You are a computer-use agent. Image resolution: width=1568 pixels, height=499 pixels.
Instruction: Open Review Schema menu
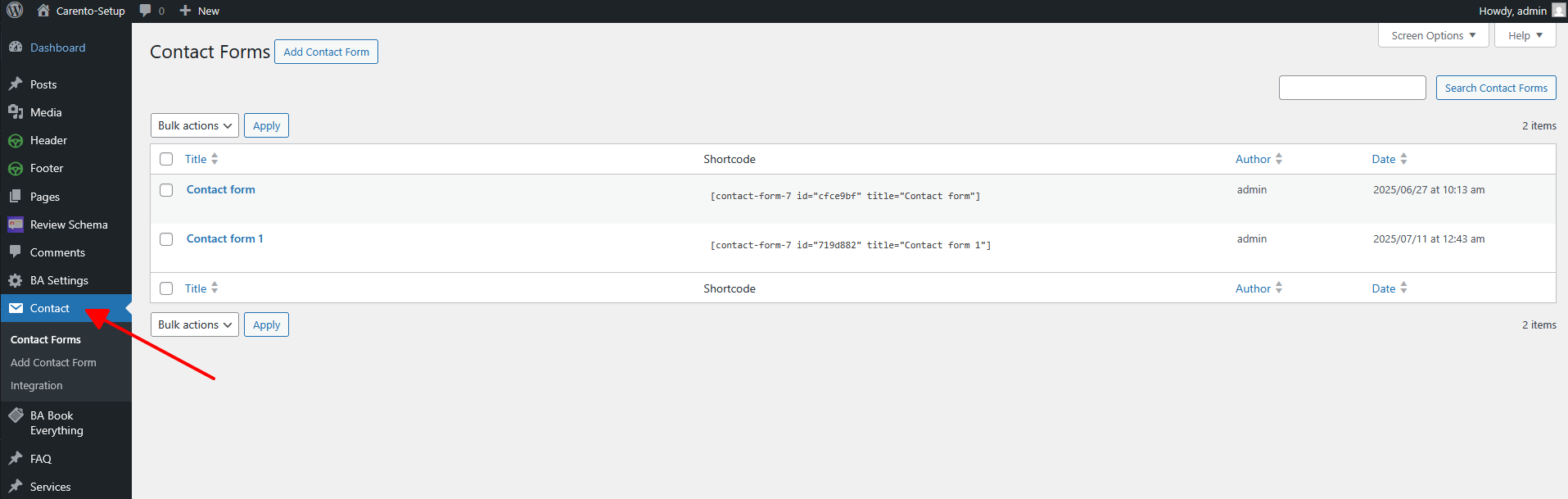pyautogui.click(x=69, y=225)
